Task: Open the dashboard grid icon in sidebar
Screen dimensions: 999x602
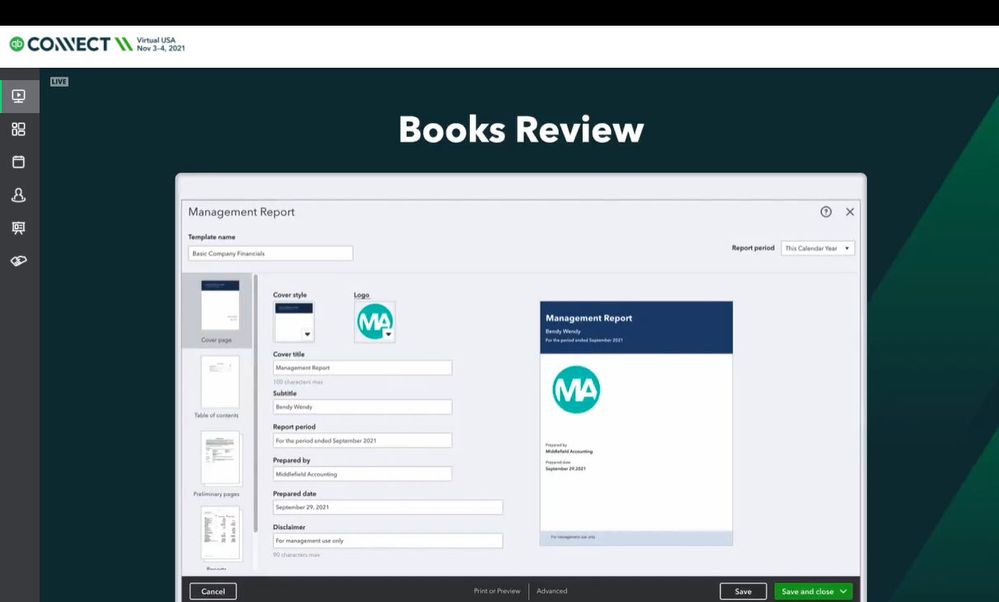Action: tap(18, 129)
